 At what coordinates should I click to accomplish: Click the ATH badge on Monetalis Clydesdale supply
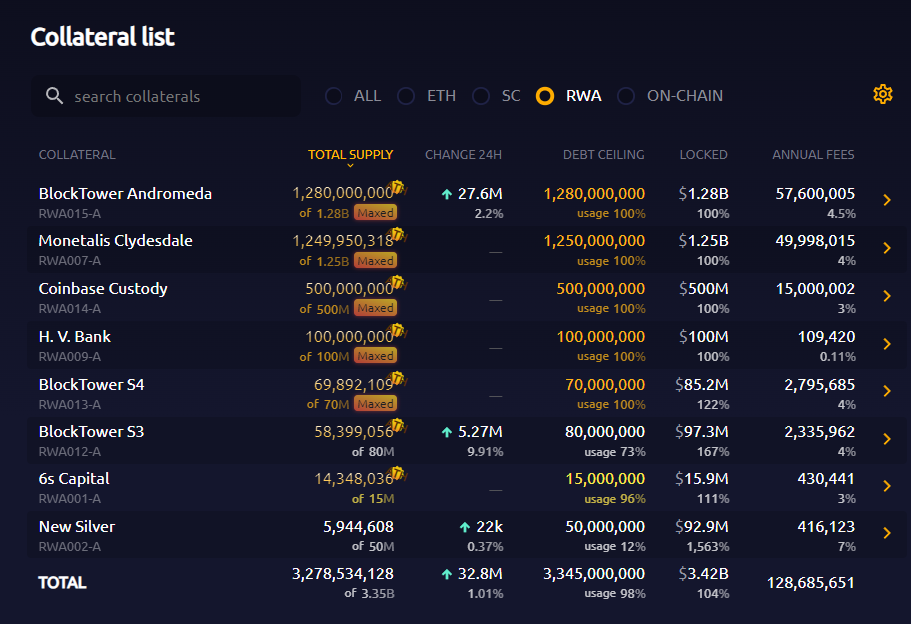pyautogui.click(x=397, y=235)
